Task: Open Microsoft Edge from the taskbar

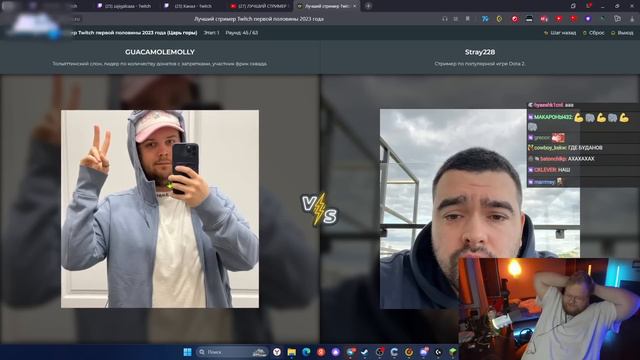Action: 306,352
